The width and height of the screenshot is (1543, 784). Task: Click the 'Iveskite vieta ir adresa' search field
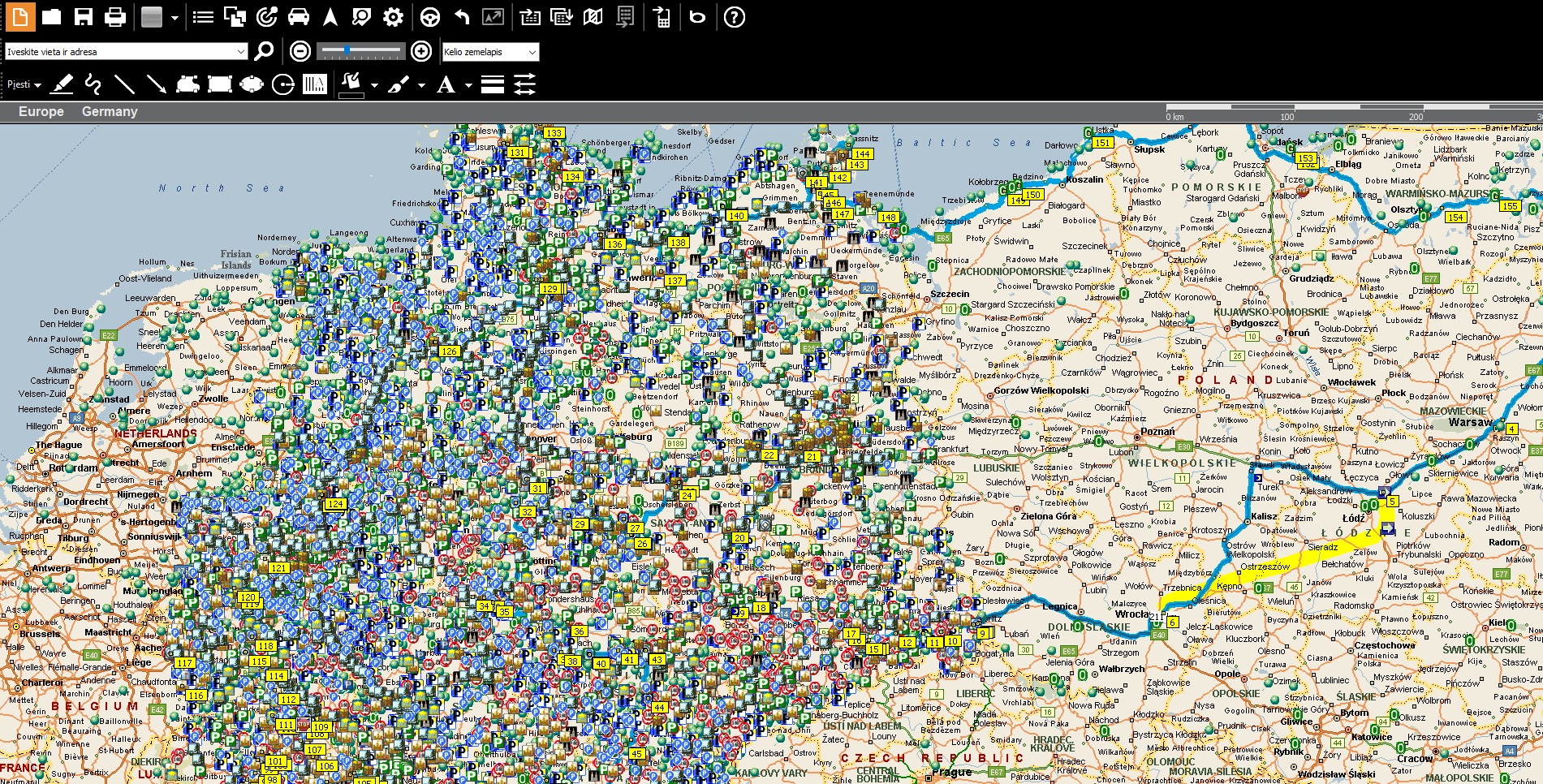(126, 52)
